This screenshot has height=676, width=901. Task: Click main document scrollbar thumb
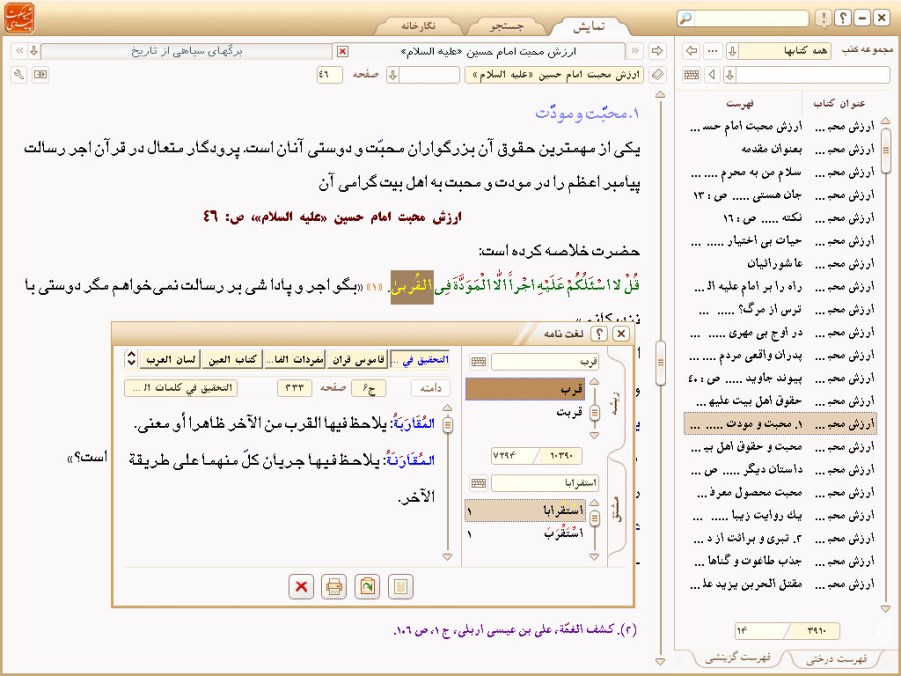click(x=660, y=363)
